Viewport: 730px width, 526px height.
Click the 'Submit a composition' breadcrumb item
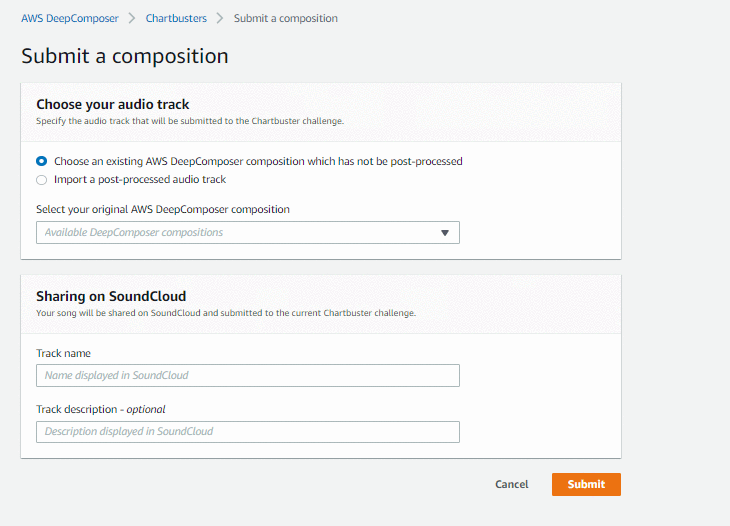pyautogui.click(x=286, y=18)
